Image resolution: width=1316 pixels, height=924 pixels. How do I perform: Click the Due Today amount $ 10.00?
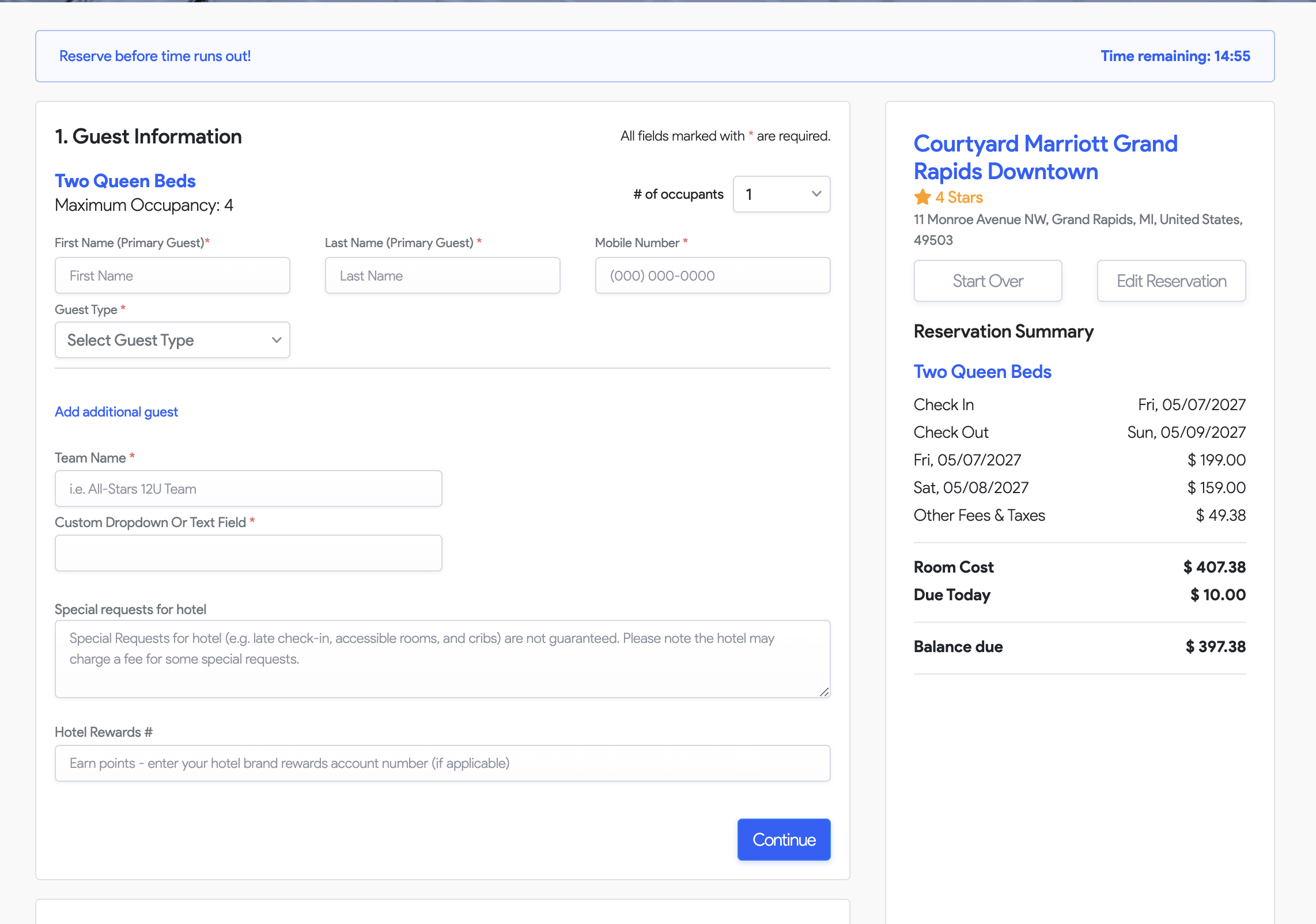coord(1218,594)
